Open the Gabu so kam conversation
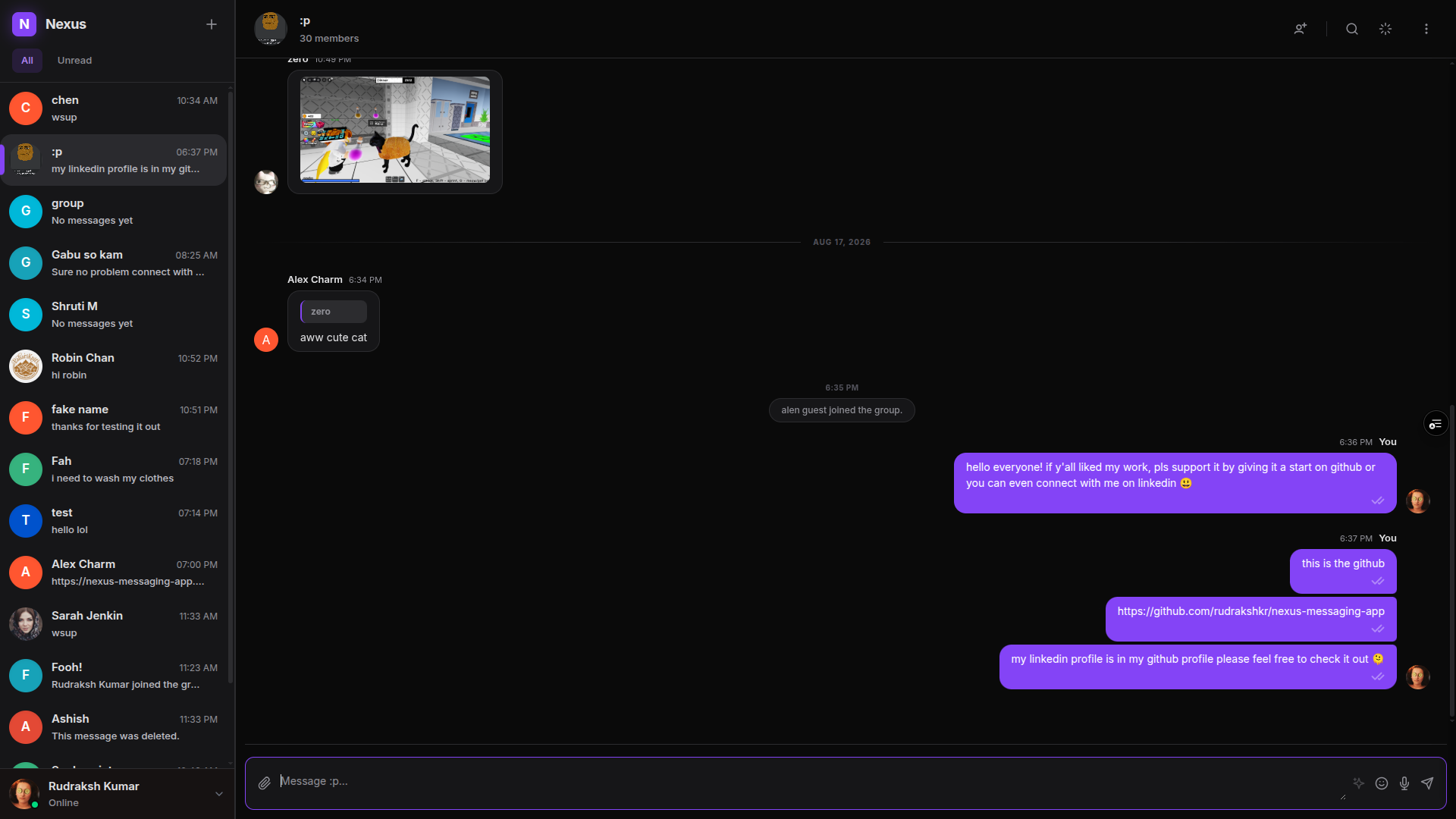Screen dimensions: 1456x819 [x=114, y=263]
